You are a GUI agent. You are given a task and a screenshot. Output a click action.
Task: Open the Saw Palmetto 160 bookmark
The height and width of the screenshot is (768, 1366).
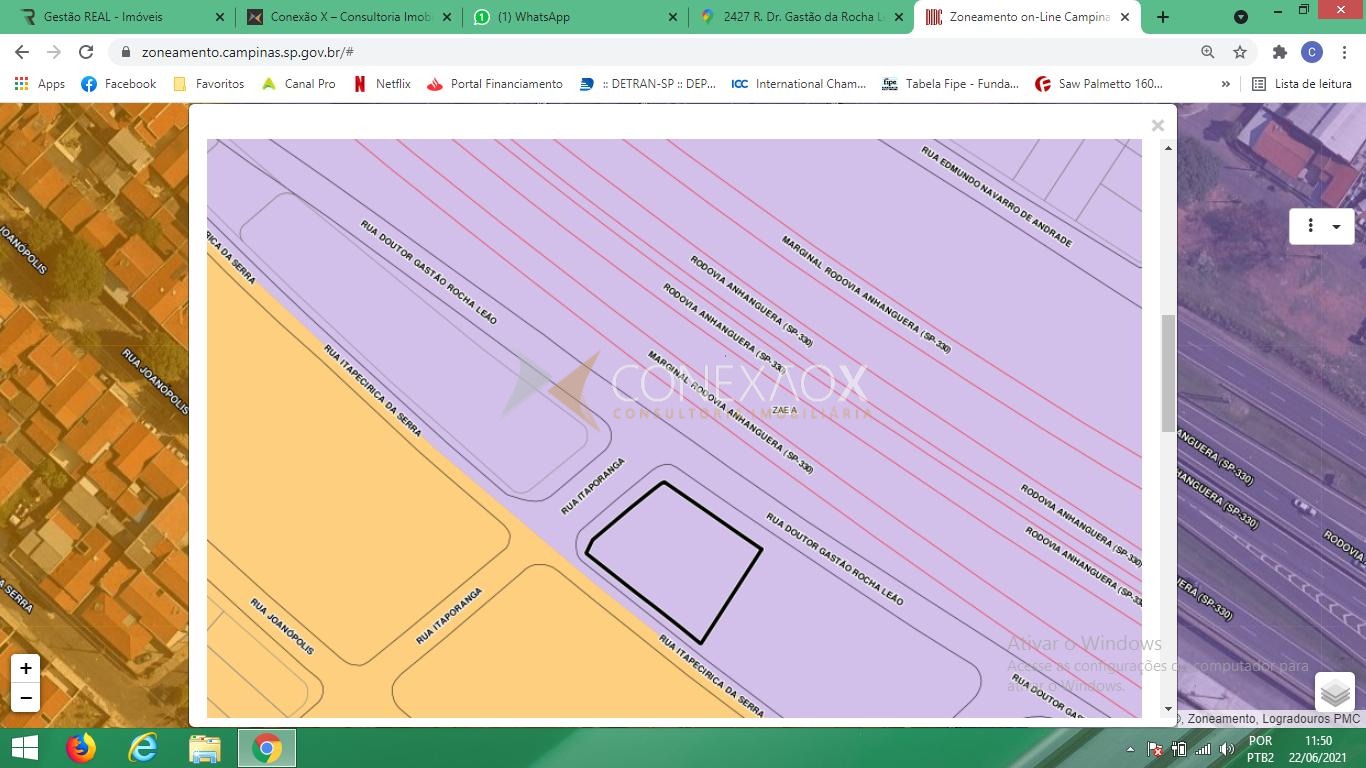pos(1098,84)
